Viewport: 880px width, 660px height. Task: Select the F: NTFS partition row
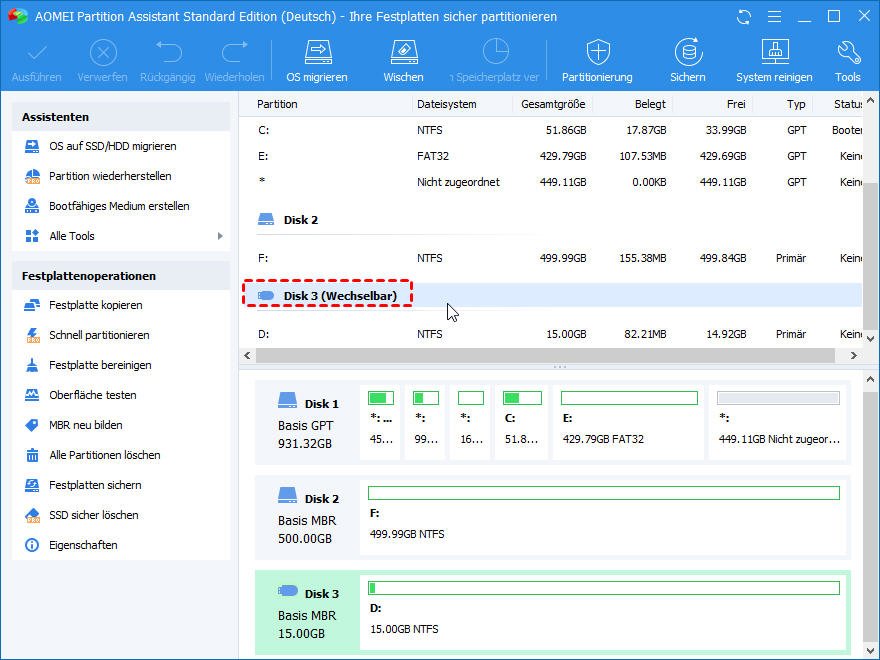(553, 258)
